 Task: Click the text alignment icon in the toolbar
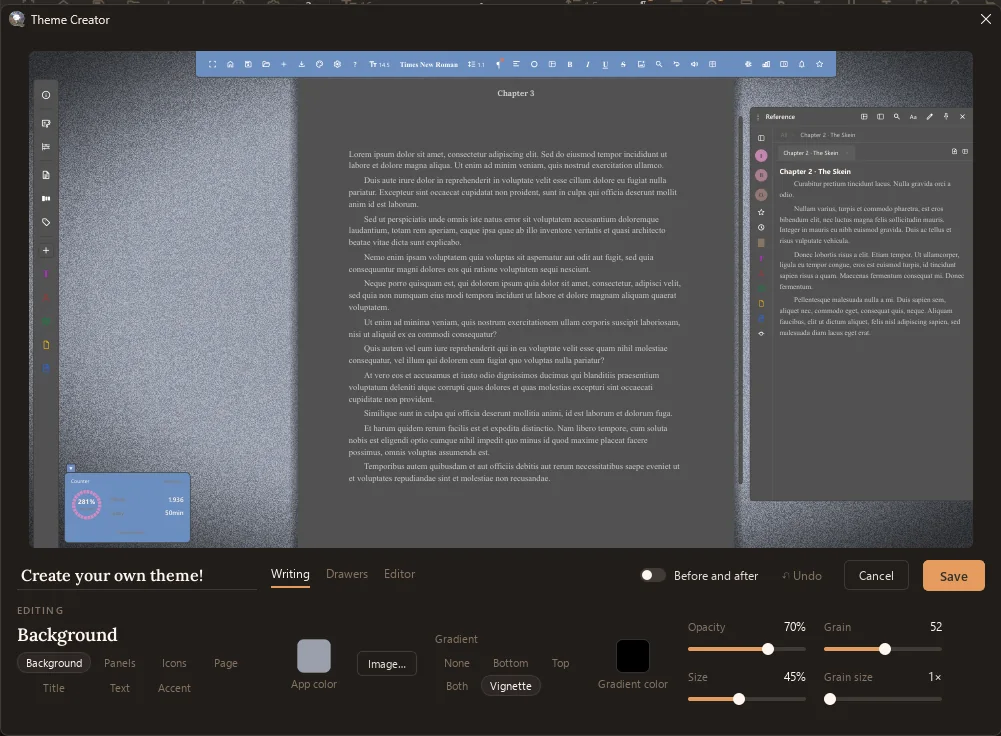click(516, 64)
